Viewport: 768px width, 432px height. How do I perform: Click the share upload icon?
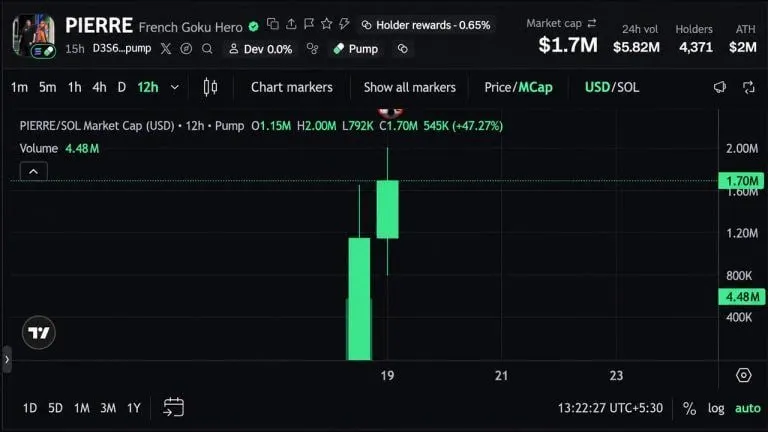click(291, 24)
